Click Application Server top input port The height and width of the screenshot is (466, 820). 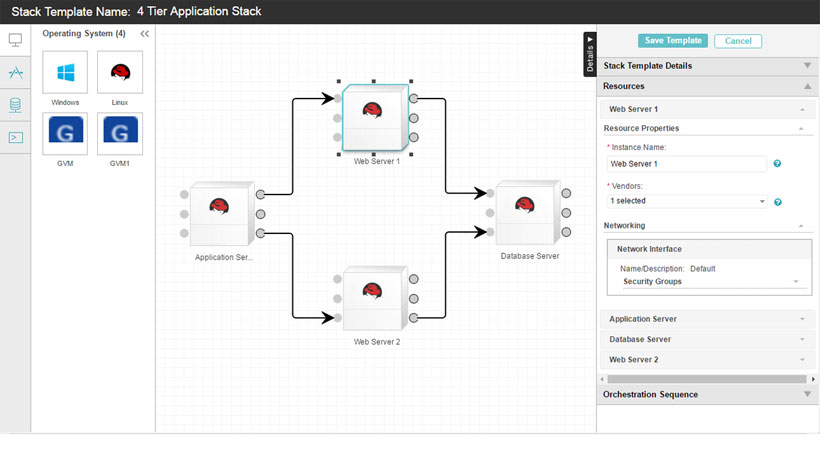pyautogui.click(x=184, y=195)
